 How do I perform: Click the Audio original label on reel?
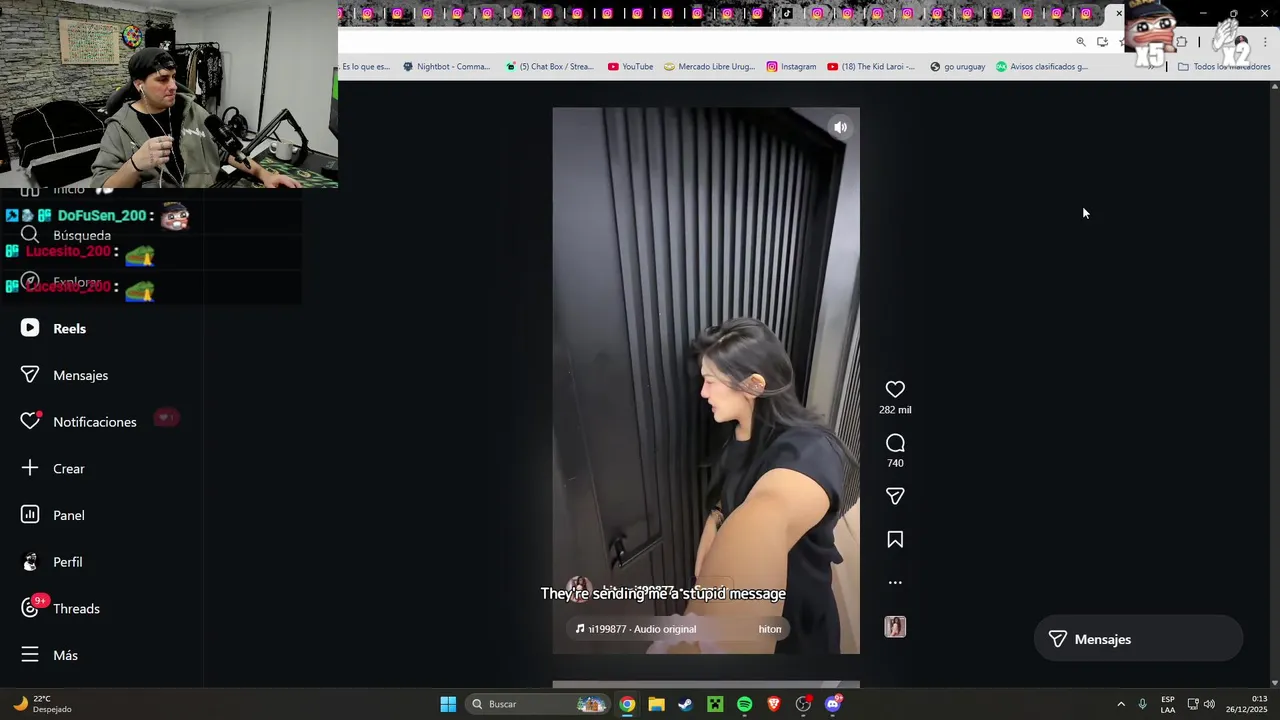(x=665, y=629)
